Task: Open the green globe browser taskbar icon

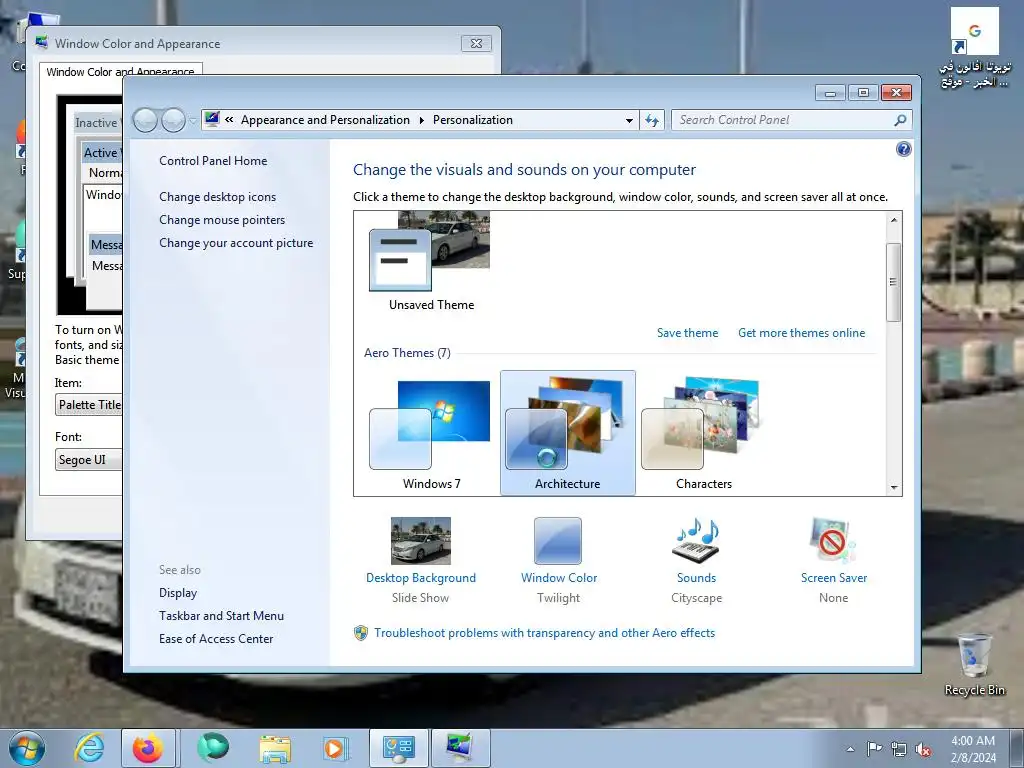Action: pyautogui.click(x=212, y=747)
